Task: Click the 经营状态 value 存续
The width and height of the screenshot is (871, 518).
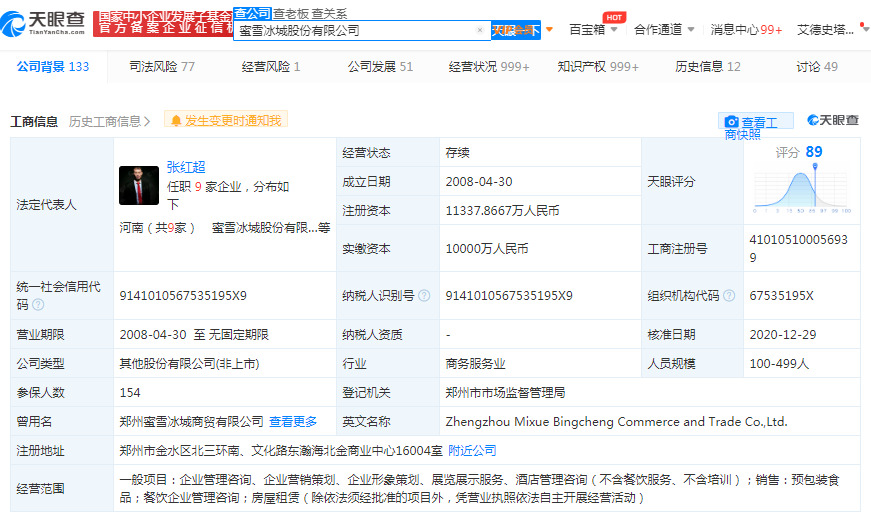Action: (458, 153)
